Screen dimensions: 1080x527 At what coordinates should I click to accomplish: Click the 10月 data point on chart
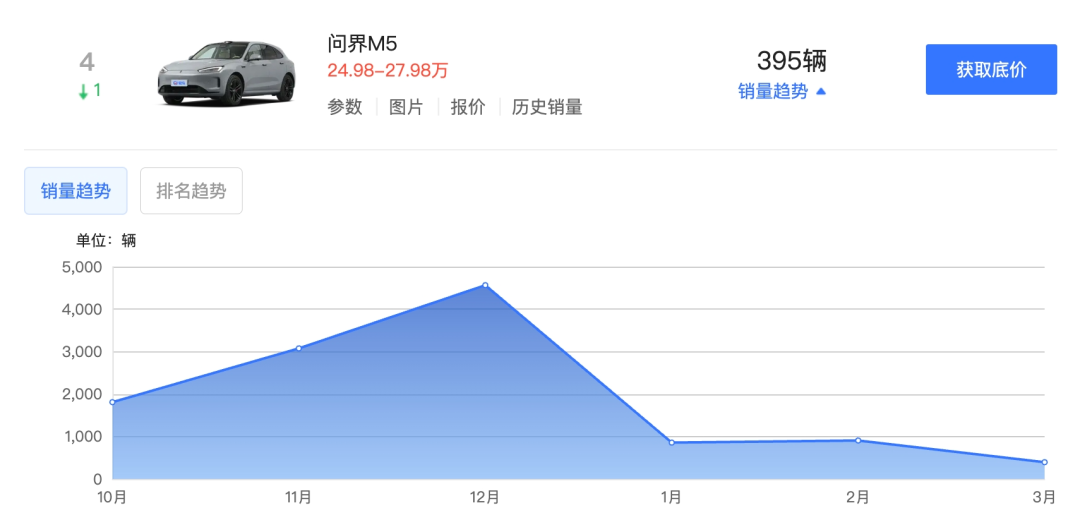[112, 402]
